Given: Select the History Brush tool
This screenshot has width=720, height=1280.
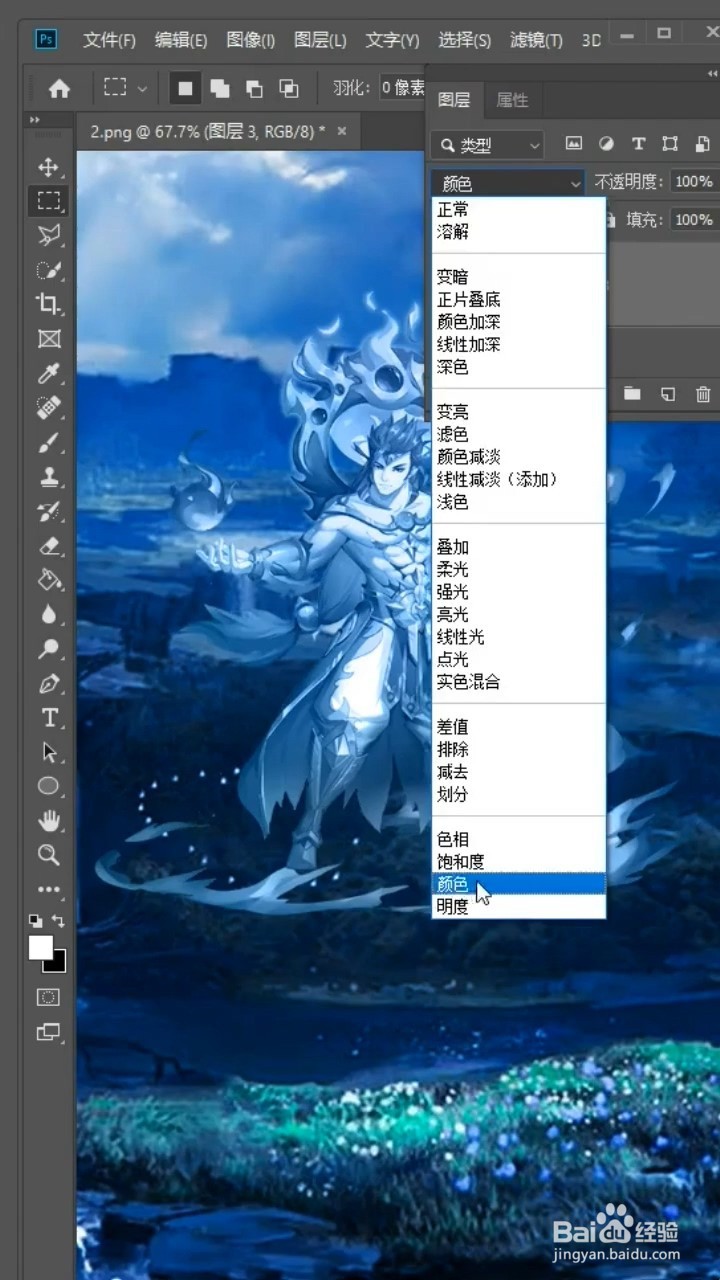Looking at the screenshot, I should point(48,512).
